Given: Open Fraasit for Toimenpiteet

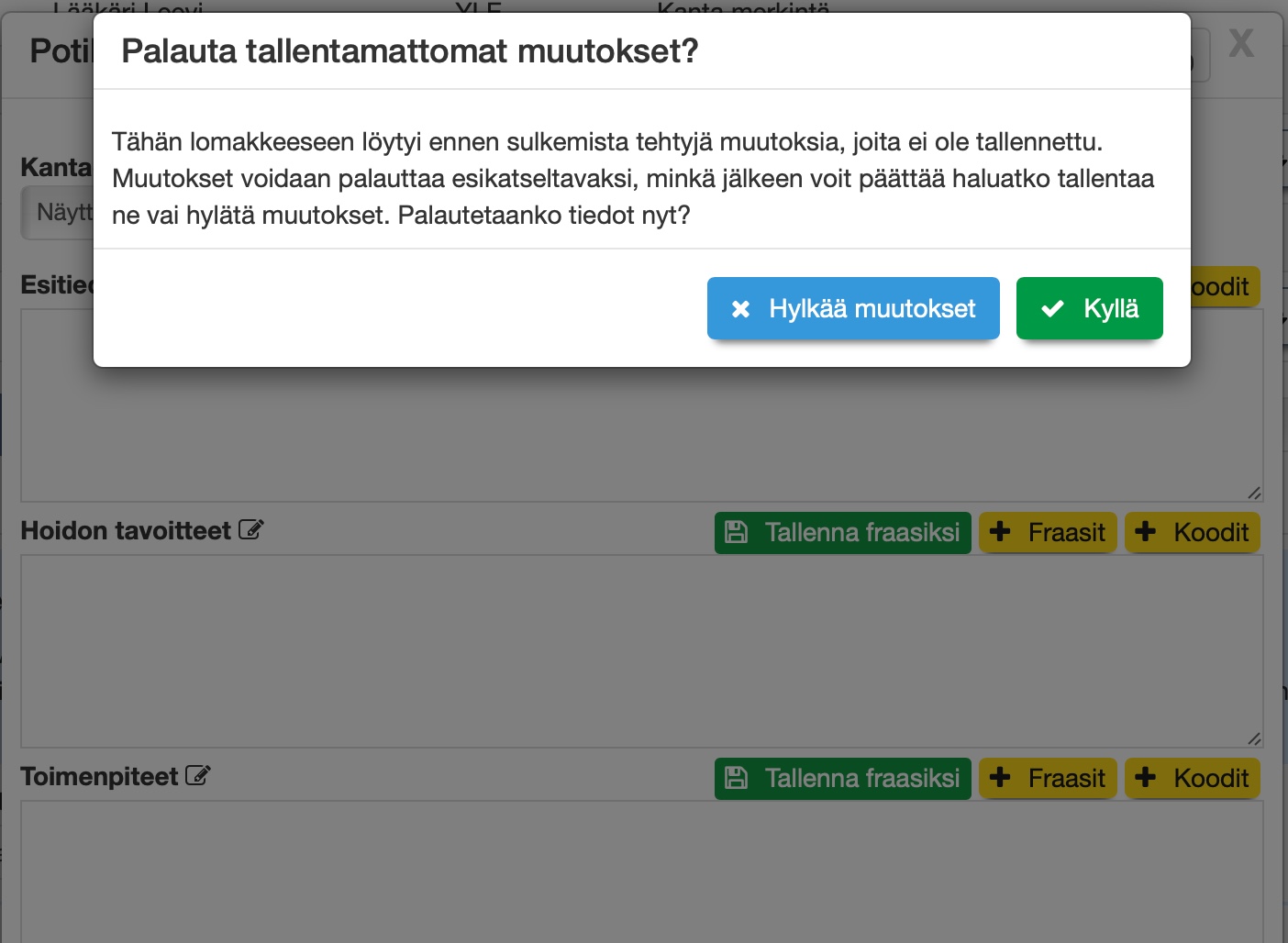Looking at the screenshot, I should click(x=1048, y=779).
